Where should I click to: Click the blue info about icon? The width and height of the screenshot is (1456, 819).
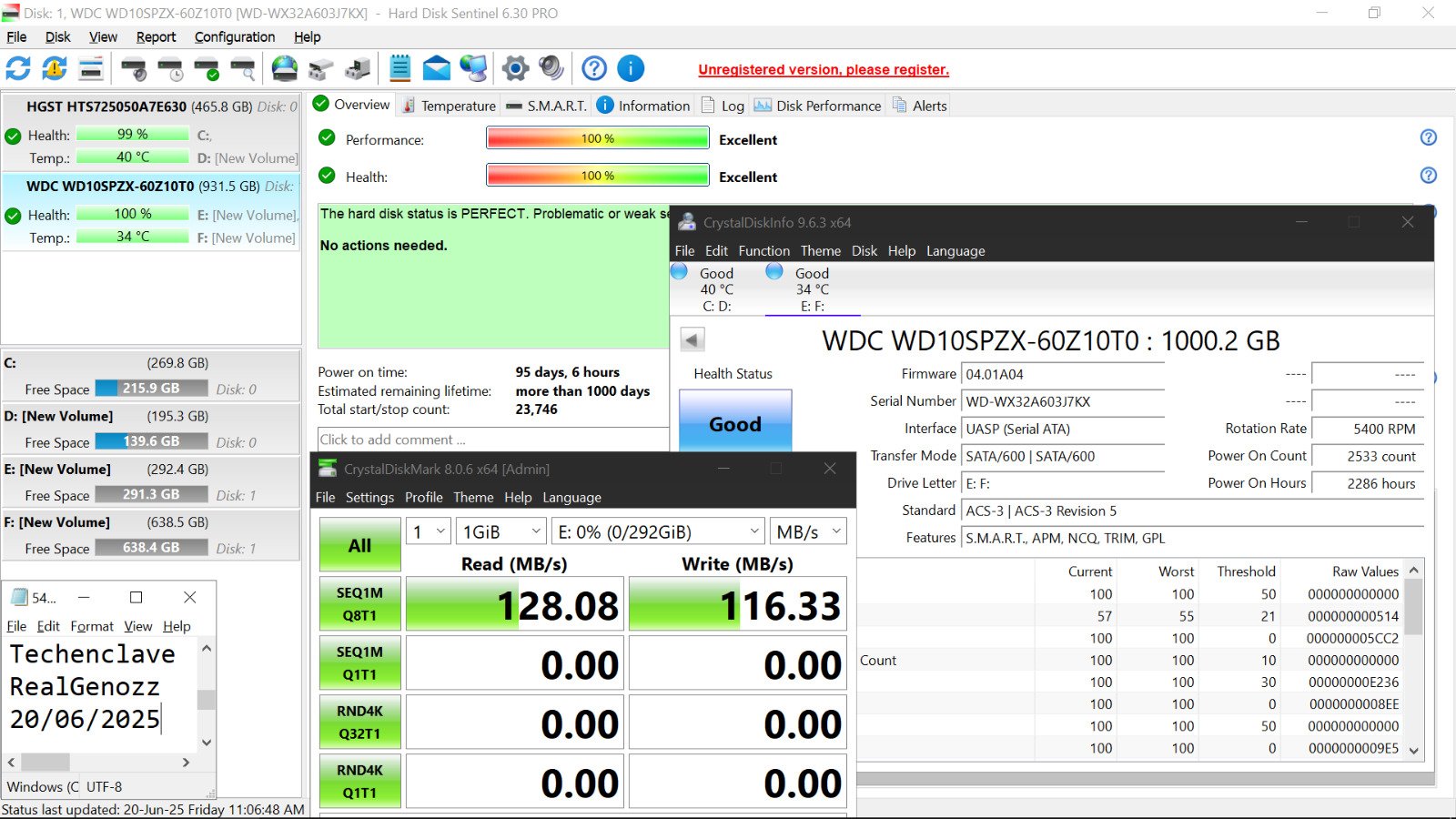pyautogui.click(x=631, y=68)
